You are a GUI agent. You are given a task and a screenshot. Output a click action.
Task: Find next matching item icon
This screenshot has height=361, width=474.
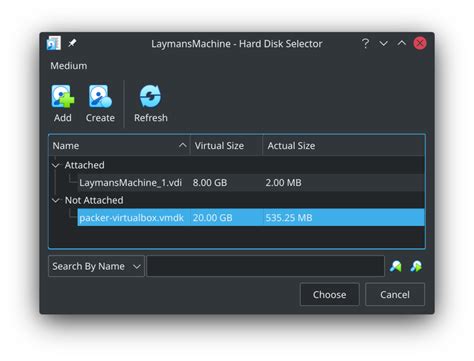416,266
